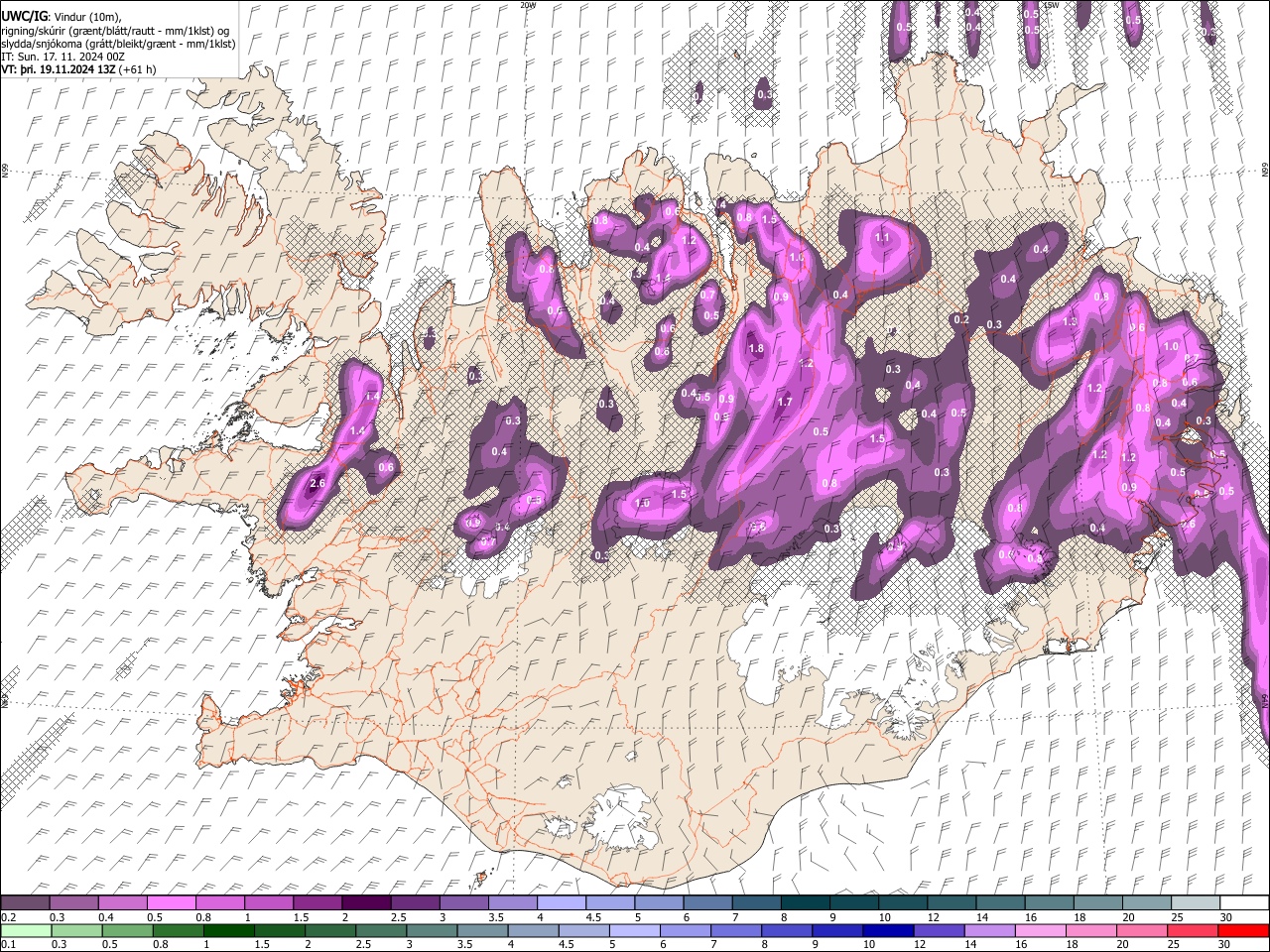Select the royal blue swatch labeled 8 in the rain scale
The width and height of the screenshot is (1270, 952).
(x=787, y=930)
